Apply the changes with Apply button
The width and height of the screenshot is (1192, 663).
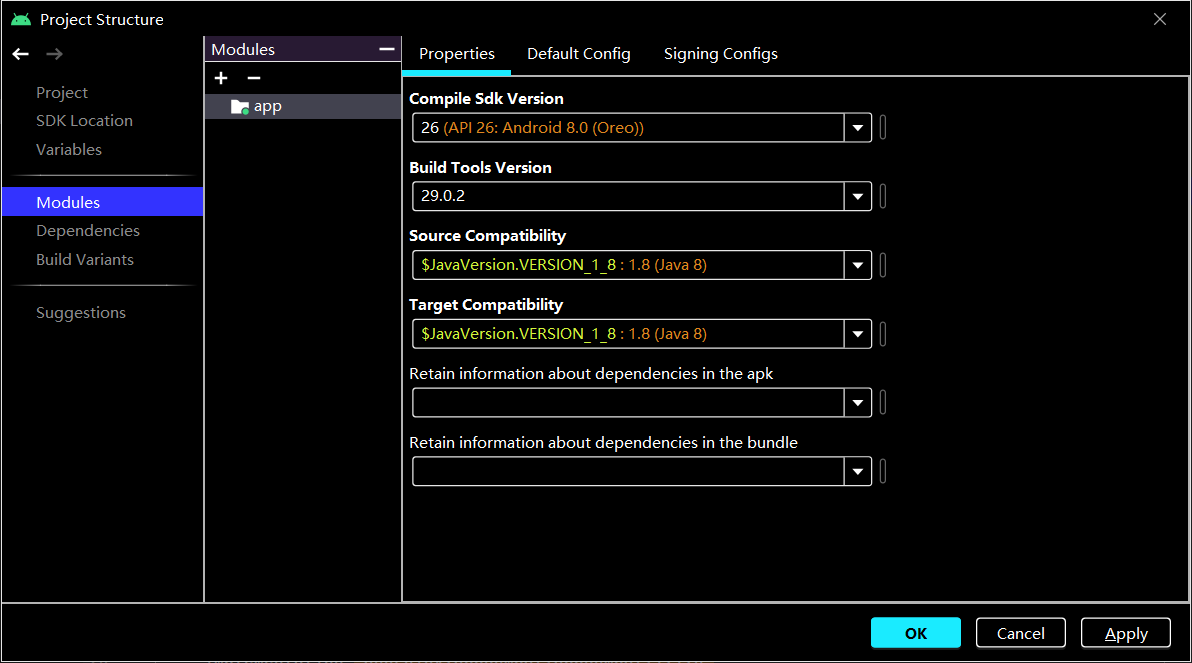tap(1125, 633)
